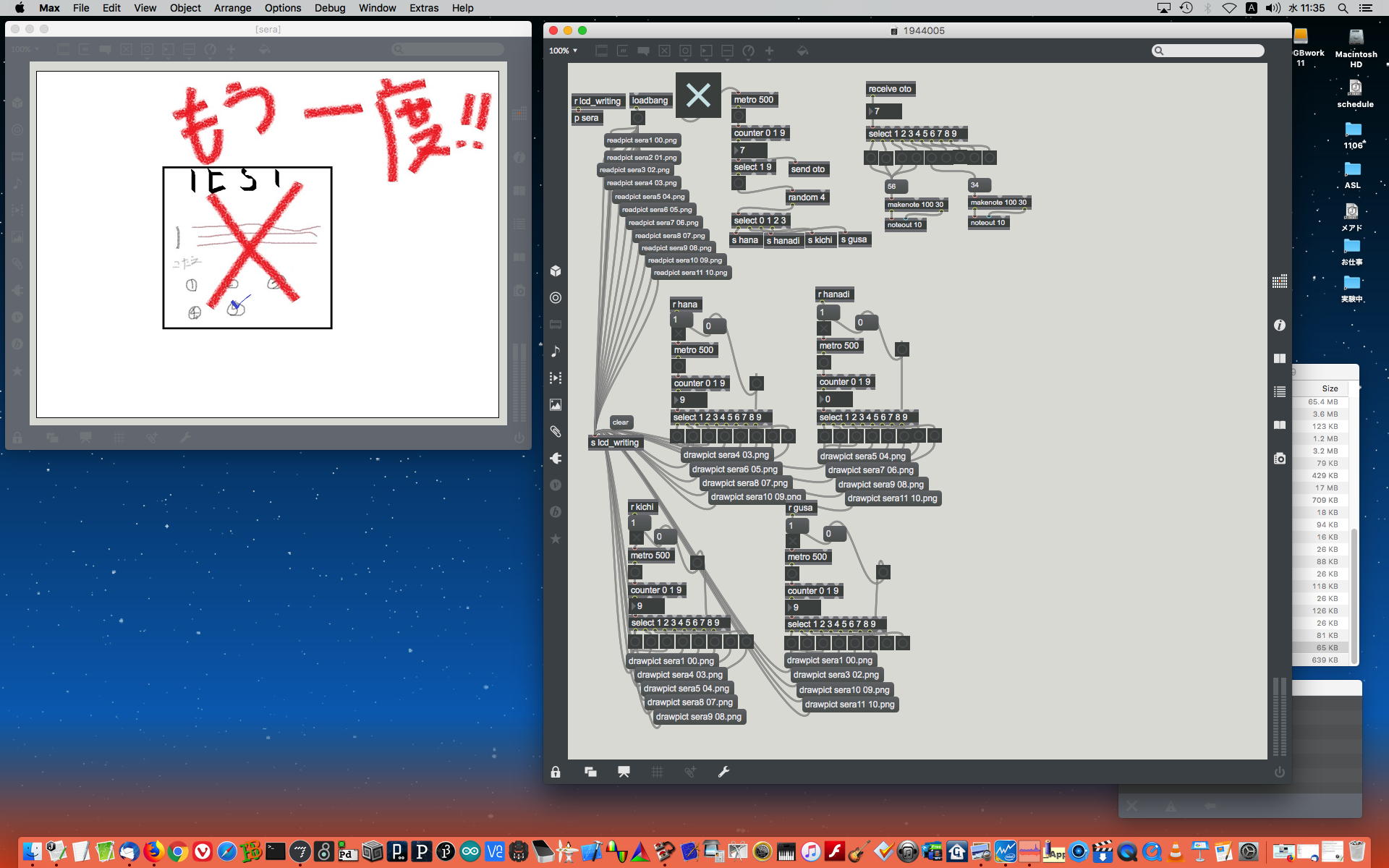Click the paint bucket format icon in top toolbar
The height and width of the screenshot is (868, 1389).
[802, 51]
